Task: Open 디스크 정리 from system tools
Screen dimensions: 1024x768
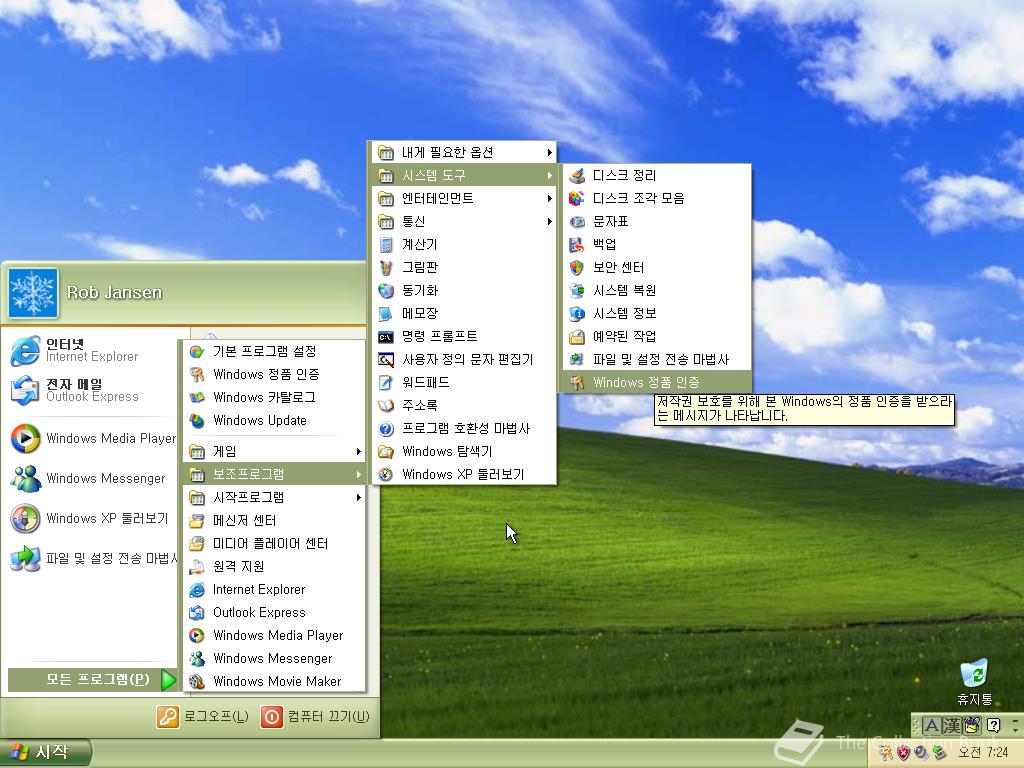Action: (x=656, y=175)
